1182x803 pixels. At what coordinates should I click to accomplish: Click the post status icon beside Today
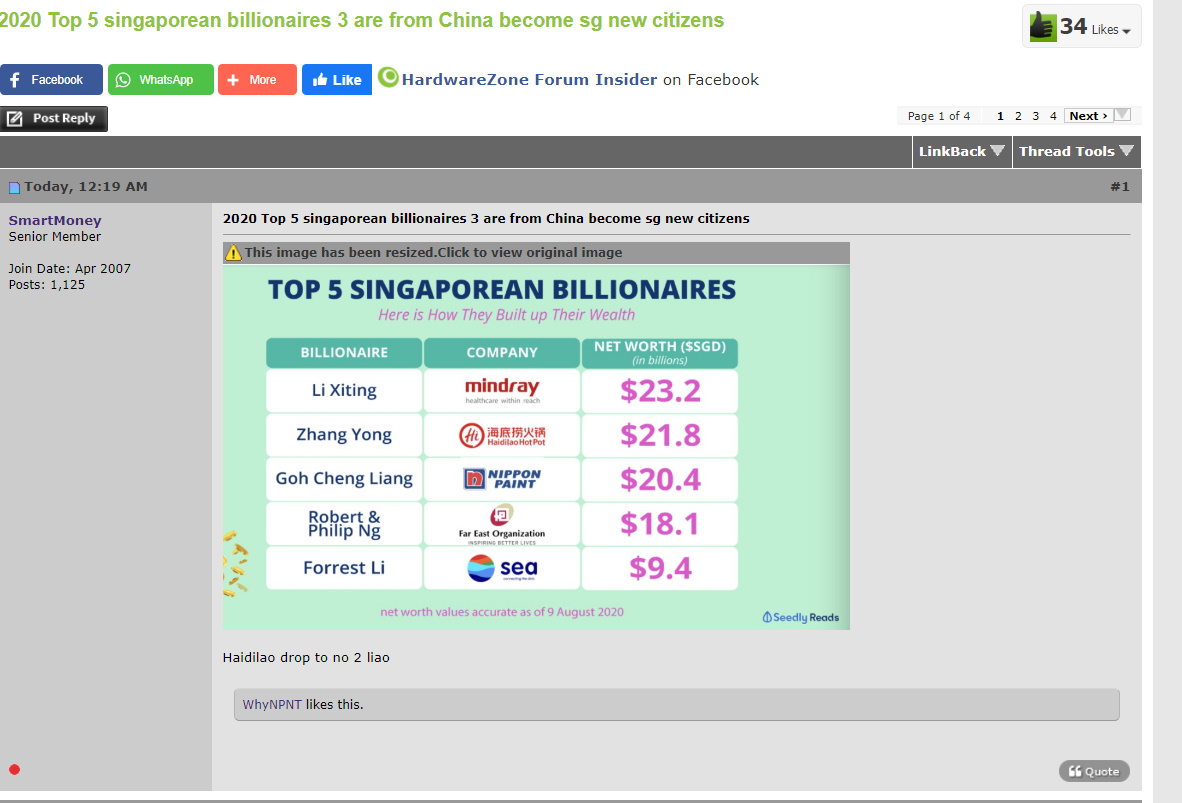pos(14,188)
